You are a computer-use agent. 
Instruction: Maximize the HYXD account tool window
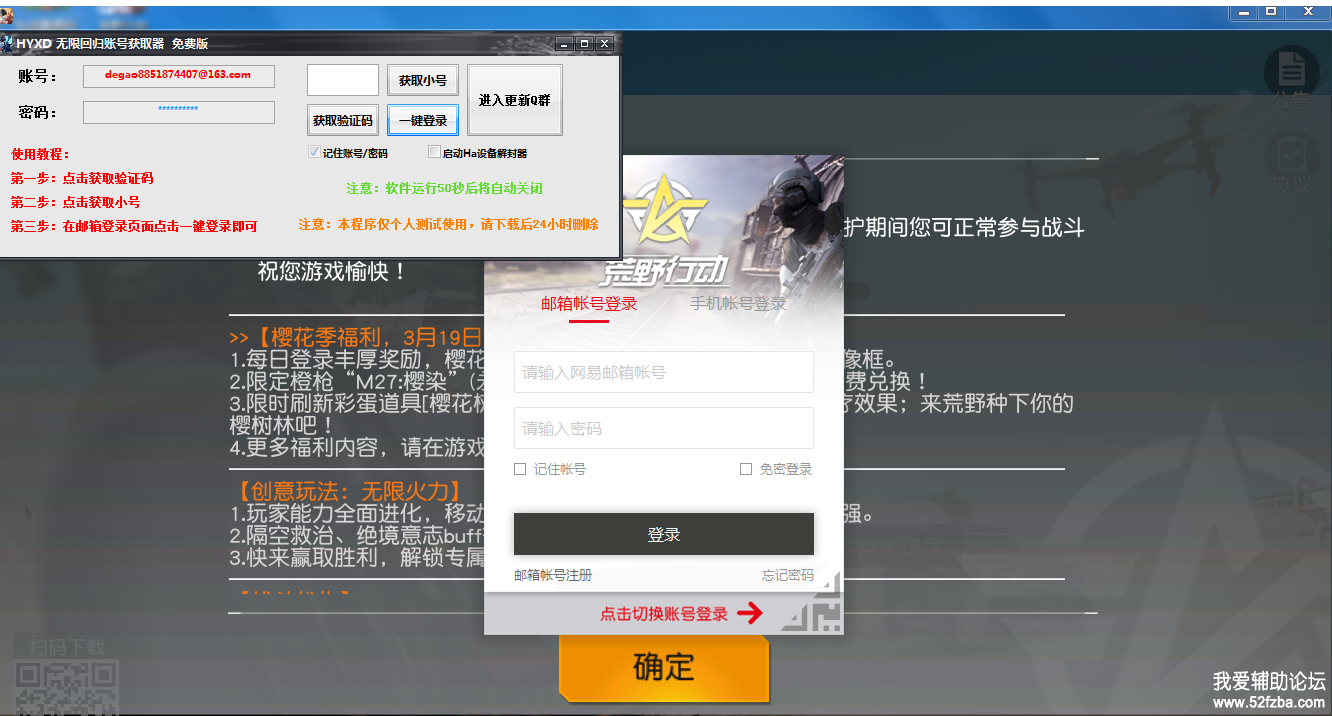pyautogui.click(x=585, y=44)
